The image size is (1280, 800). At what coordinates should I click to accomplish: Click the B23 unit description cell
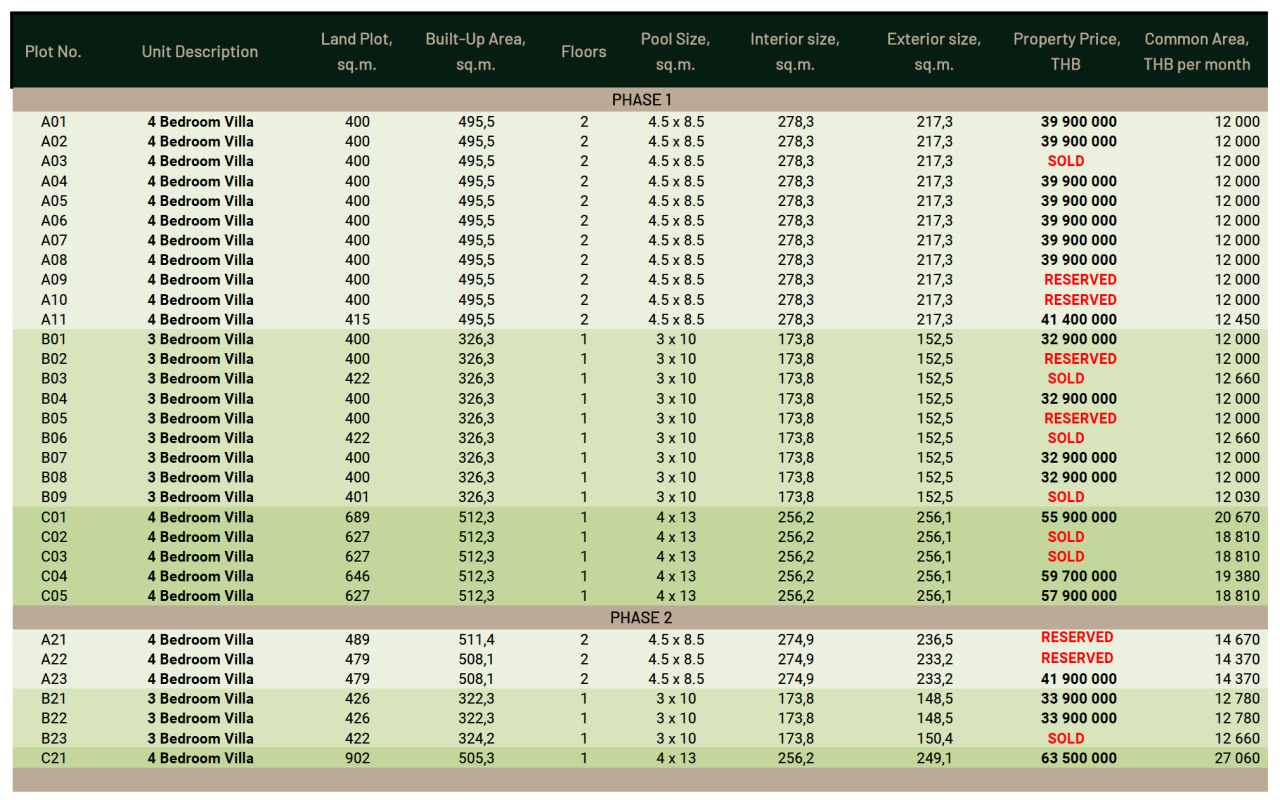coord(200,738)
